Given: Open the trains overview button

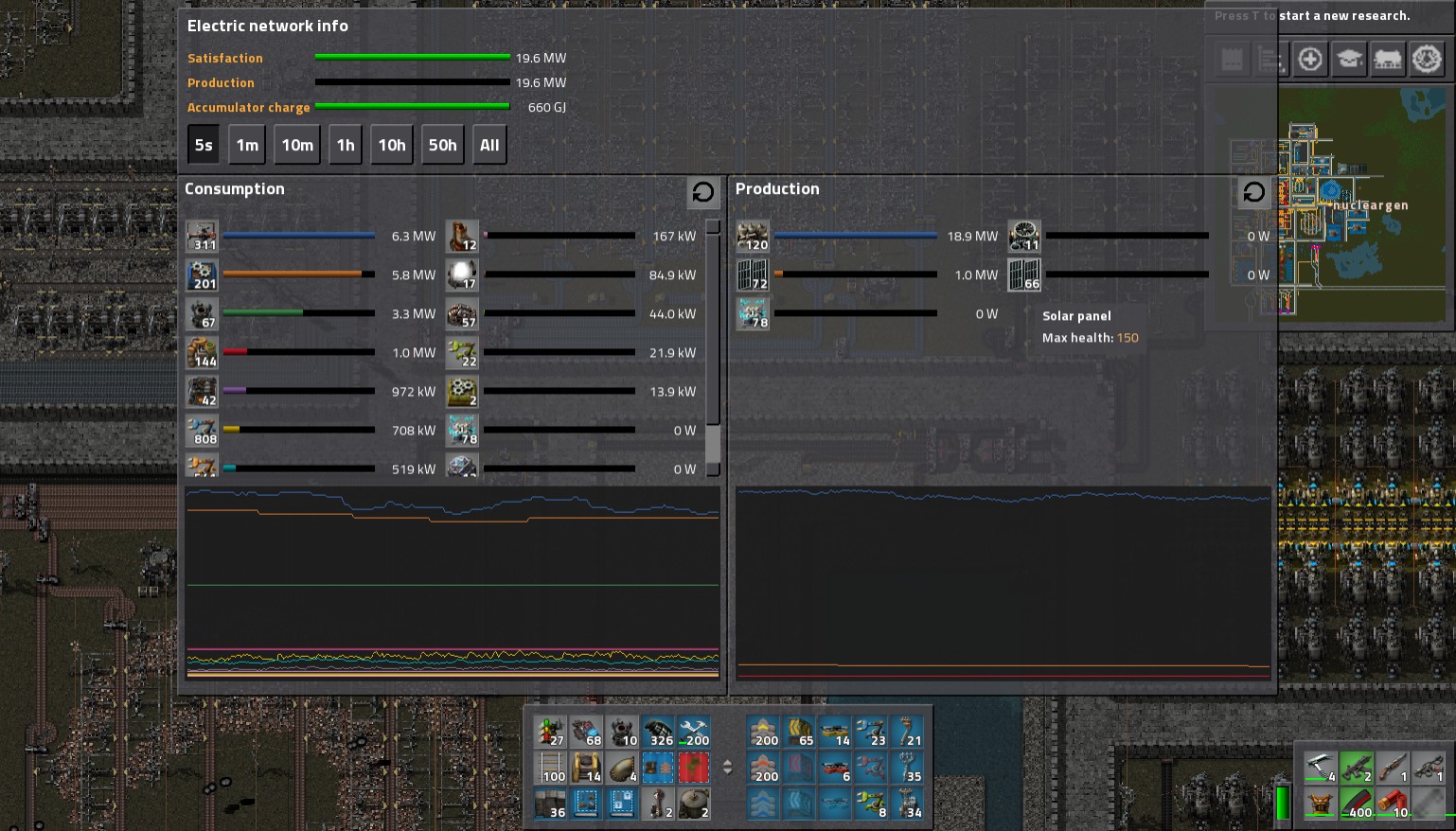Looking at the screenshot, I should click(1388, 60).
